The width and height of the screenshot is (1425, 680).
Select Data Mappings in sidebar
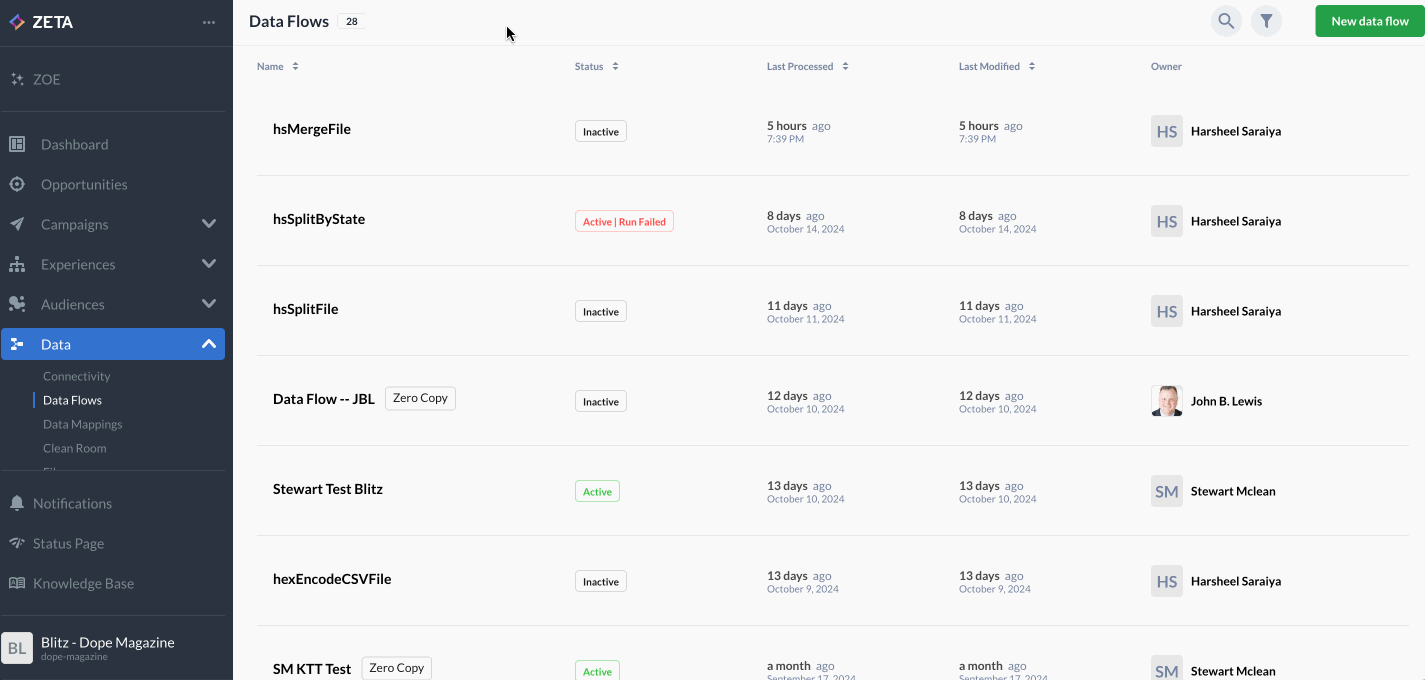point(82,424)
